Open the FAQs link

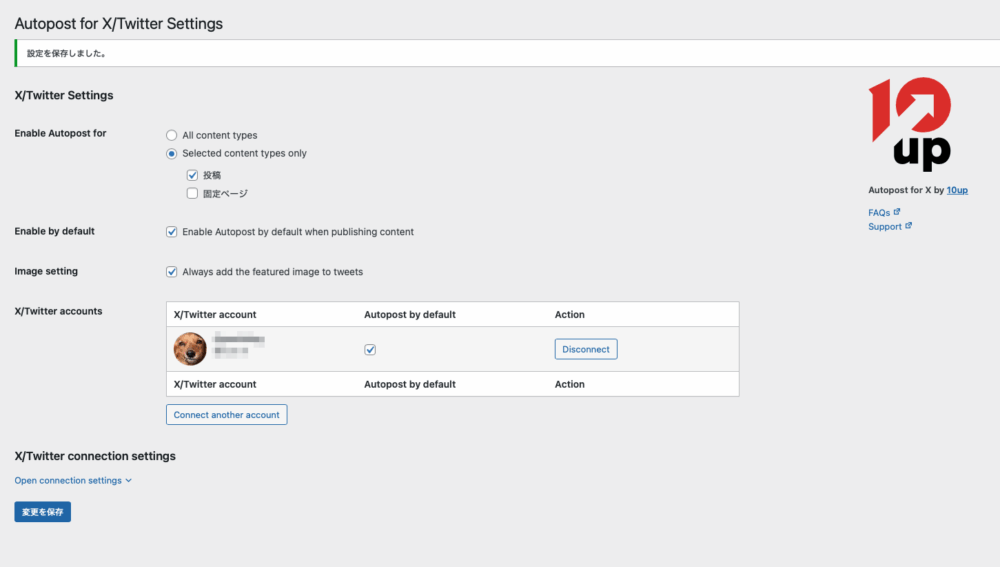(879, 213)
